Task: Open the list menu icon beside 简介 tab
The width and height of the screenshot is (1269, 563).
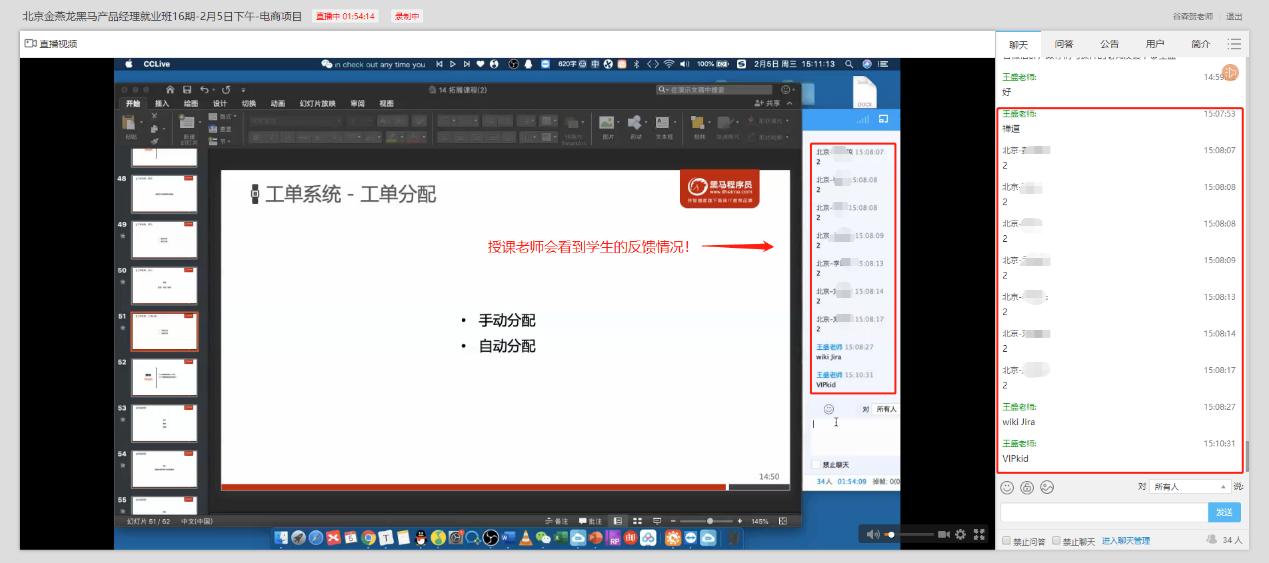Action: [1234, 44]
